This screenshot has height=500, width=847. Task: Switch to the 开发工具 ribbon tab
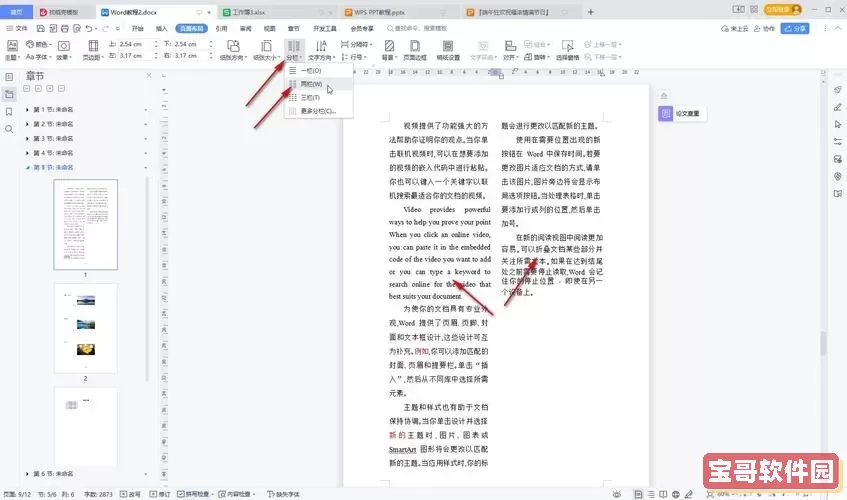(x=325, y=28)
